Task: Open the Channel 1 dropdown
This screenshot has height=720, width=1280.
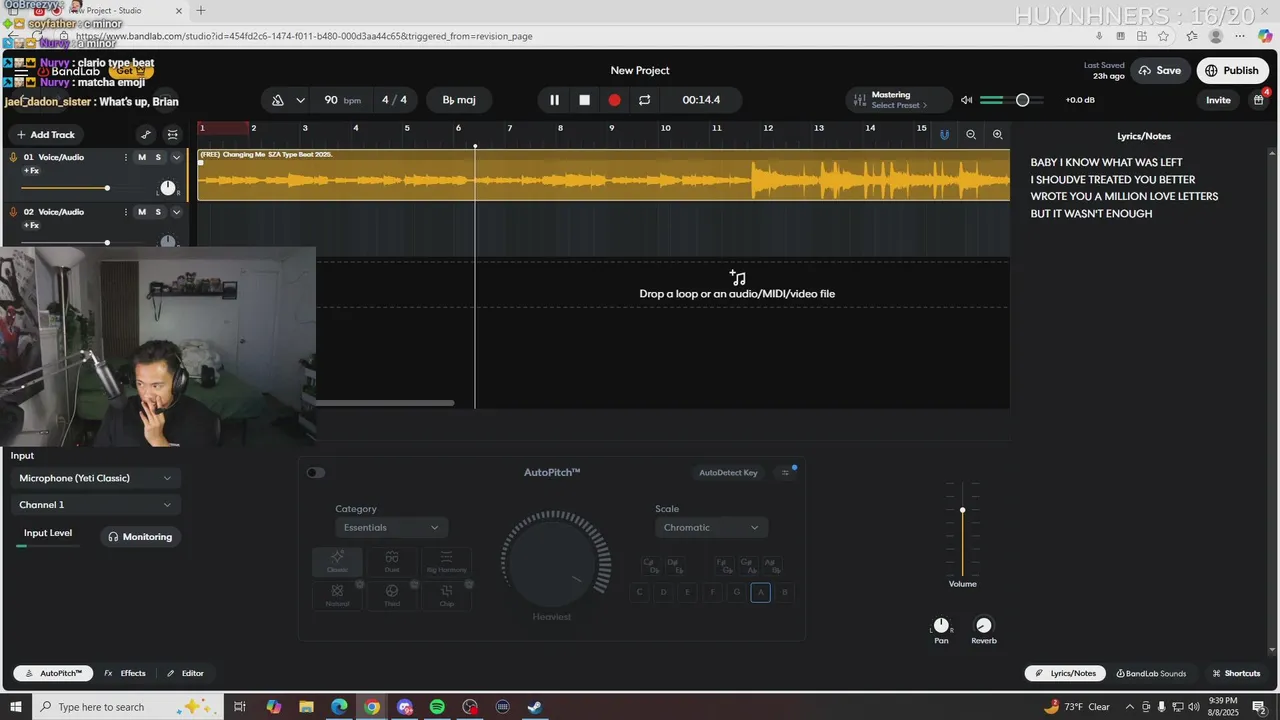Action: click(x=95, y=505)
